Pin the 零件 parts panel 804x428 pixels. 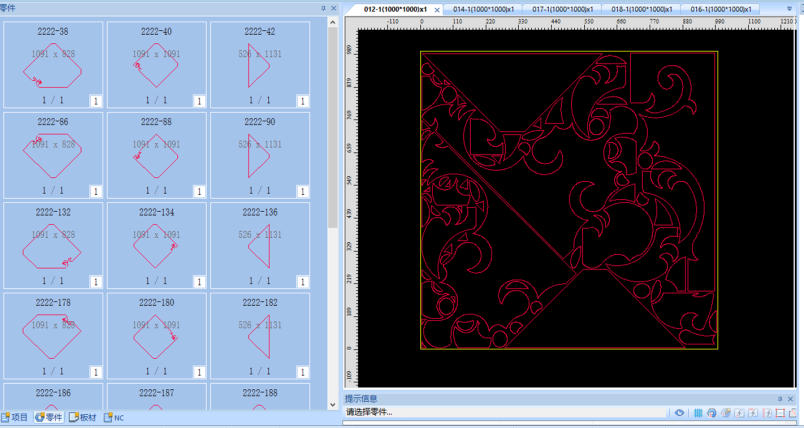(323, 8)
